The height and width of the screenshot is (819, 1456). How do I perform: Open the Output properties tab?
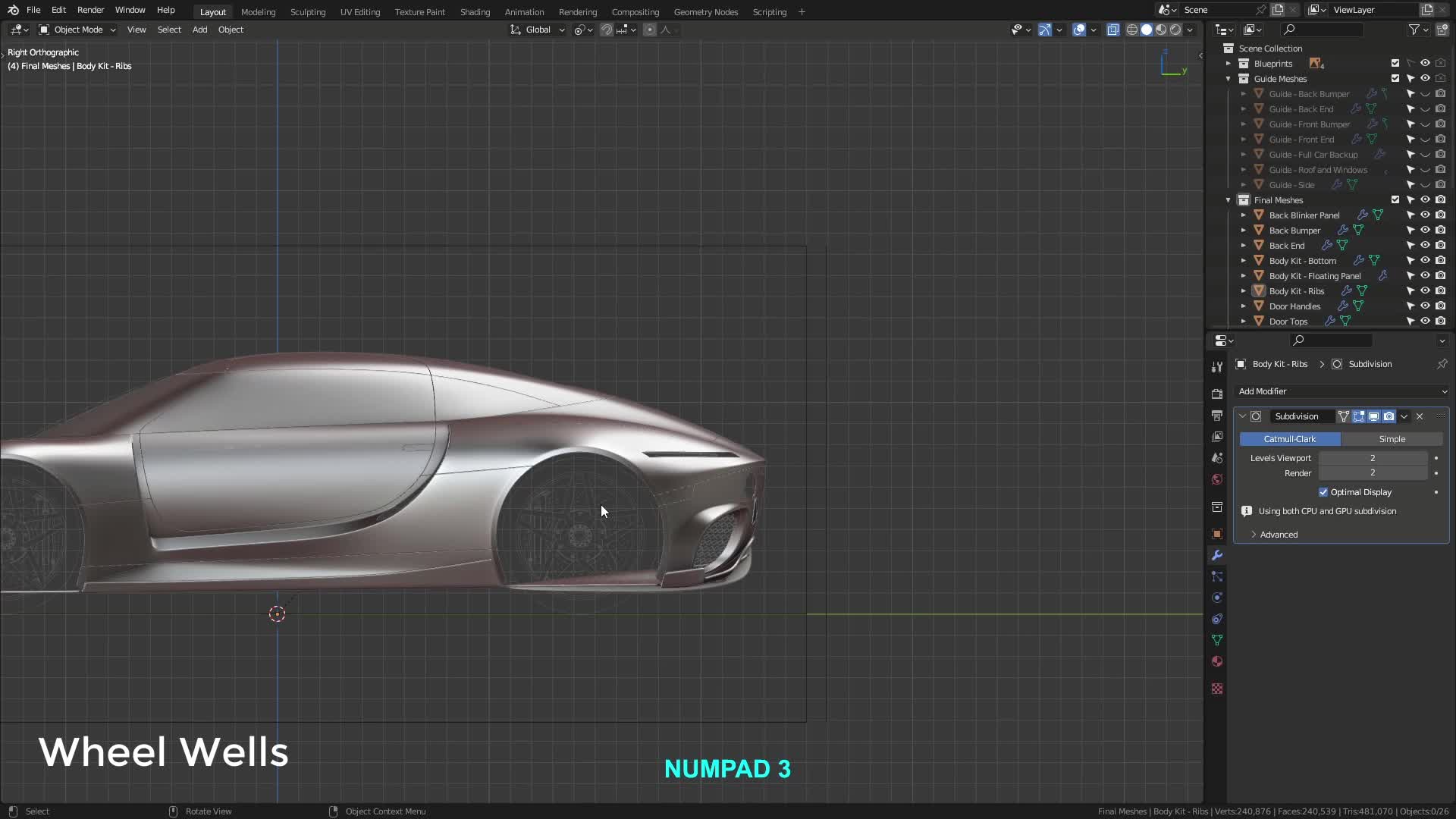(1217, 416)
